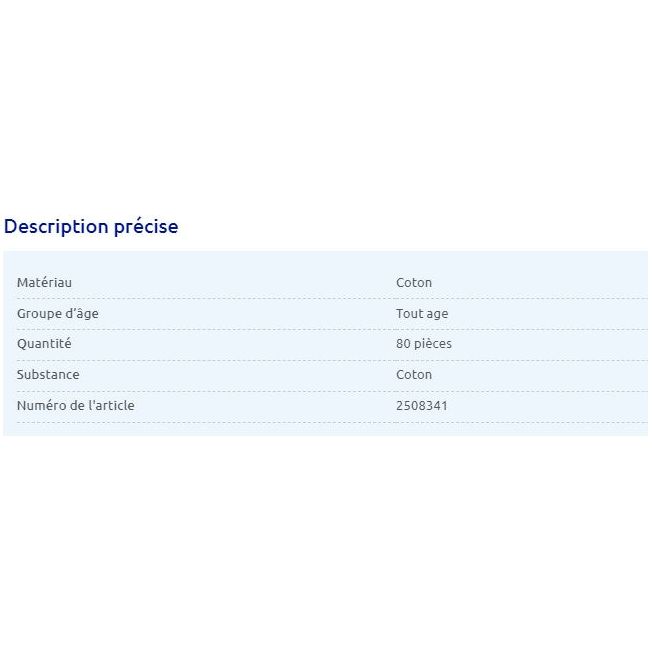The image size is (652, 652).
Task: Click the article number 2508341
Action: [422, 406]
